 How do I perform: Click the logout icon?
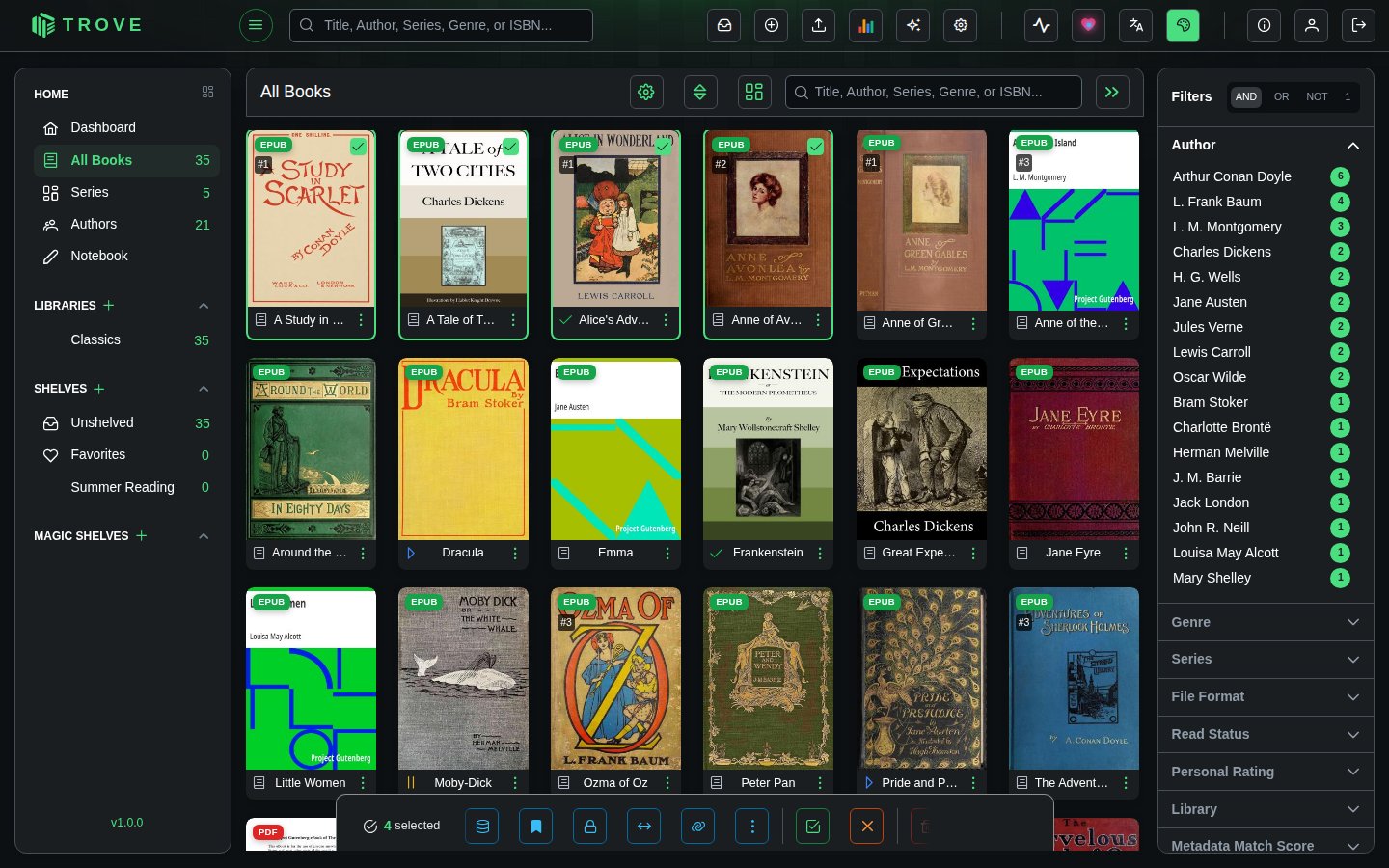coord(1359,26)
